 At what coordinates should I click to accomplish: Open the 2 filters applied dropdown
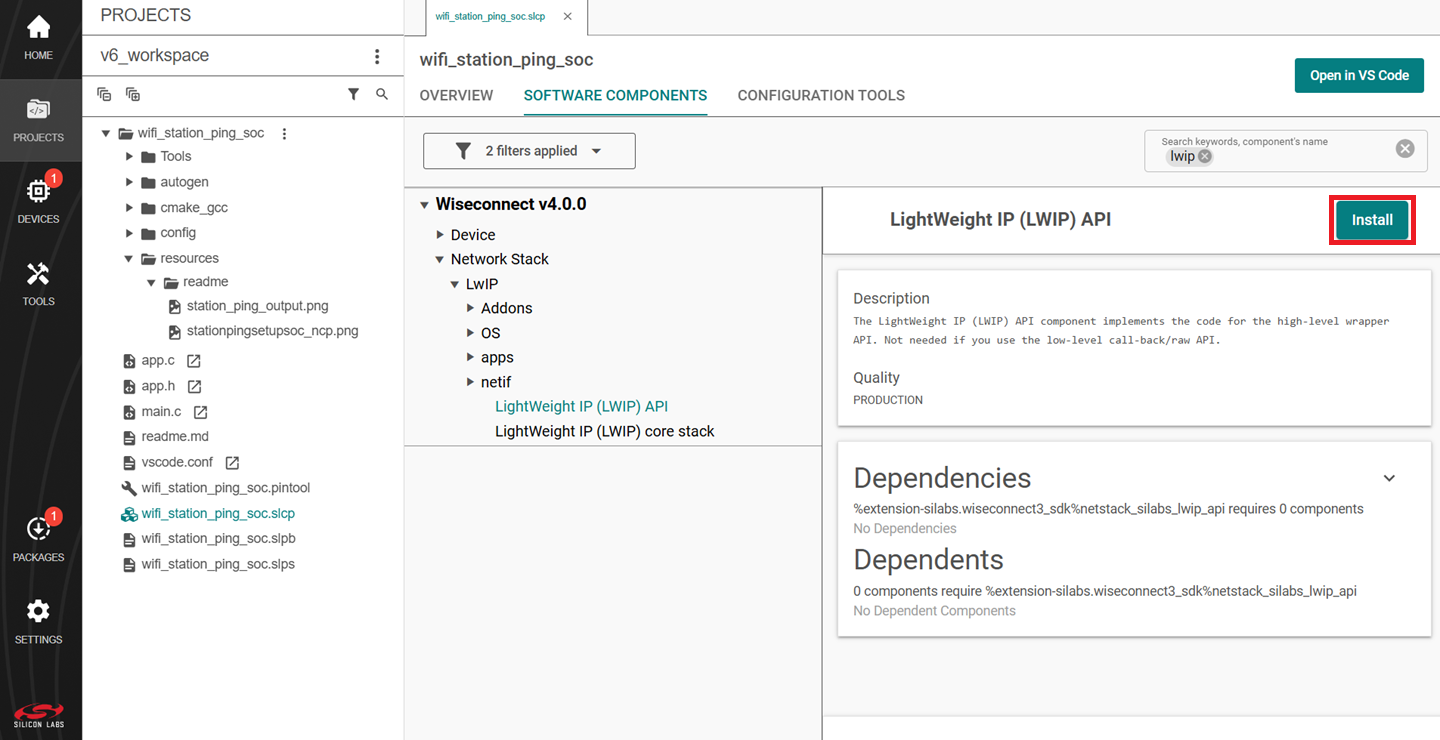529,151
